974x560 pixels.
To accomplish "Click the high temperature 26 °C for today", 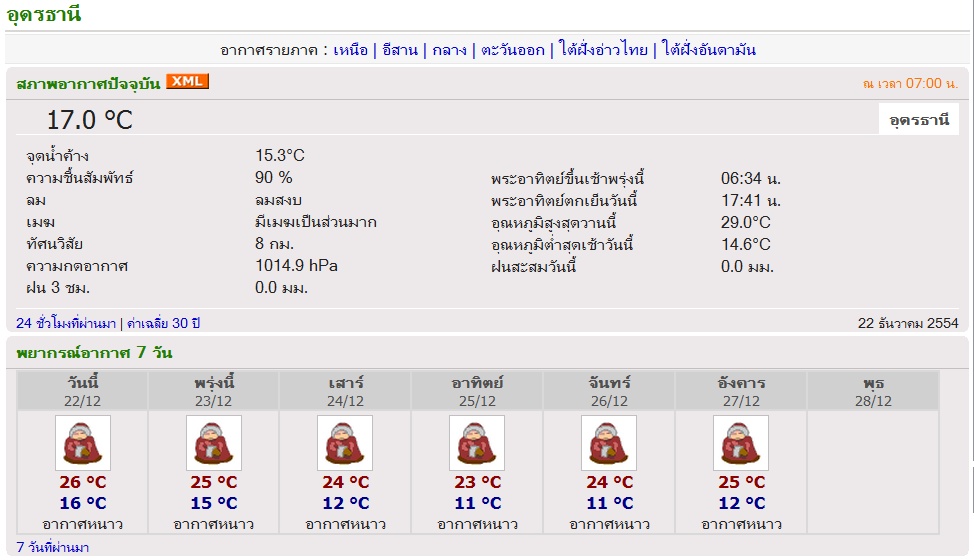I will pos(83,482).
